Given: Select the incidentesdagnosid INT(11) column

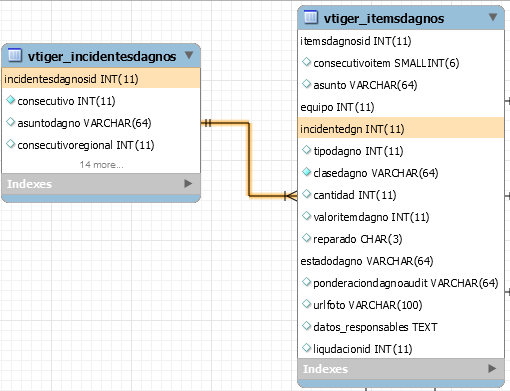Looking at the screenshot, I should coord(101,79).
